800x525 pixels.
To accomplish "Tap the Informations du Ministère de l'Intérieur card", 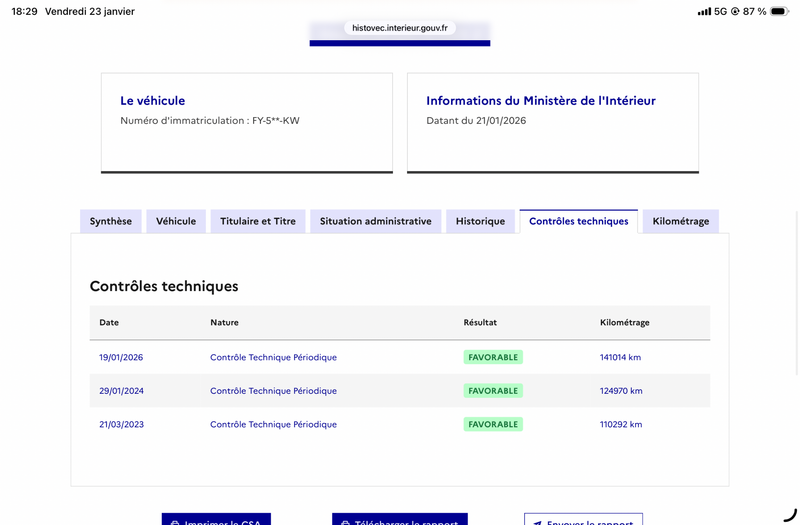I will [x=552, y=122].
